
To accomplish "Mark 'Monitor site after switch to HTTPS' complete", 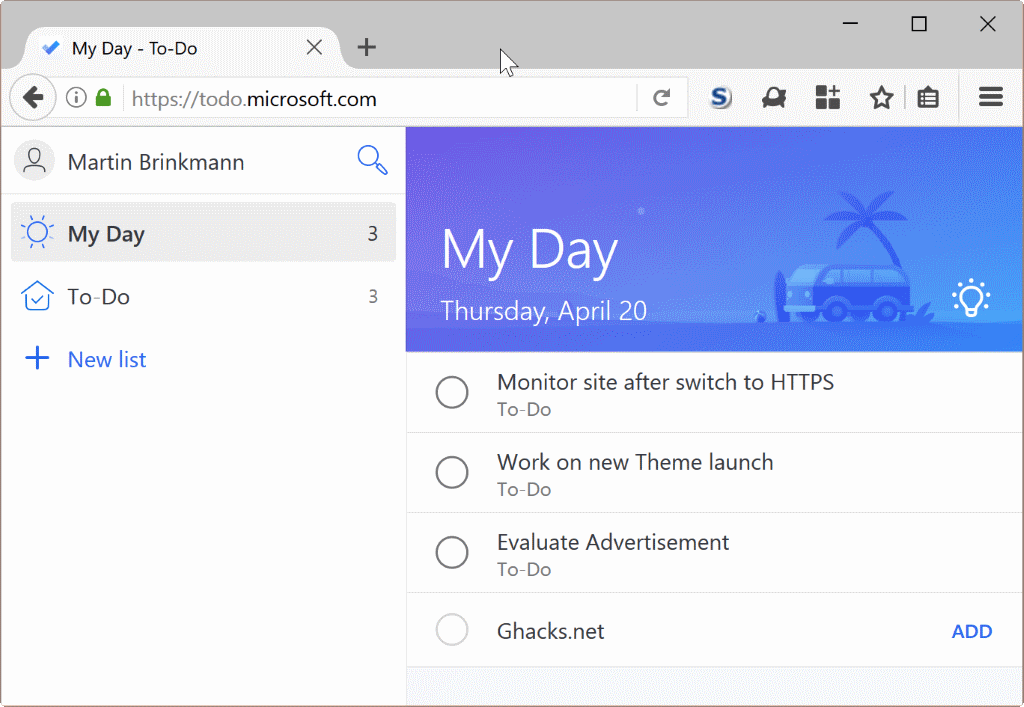I will click(x=452, y=392).
